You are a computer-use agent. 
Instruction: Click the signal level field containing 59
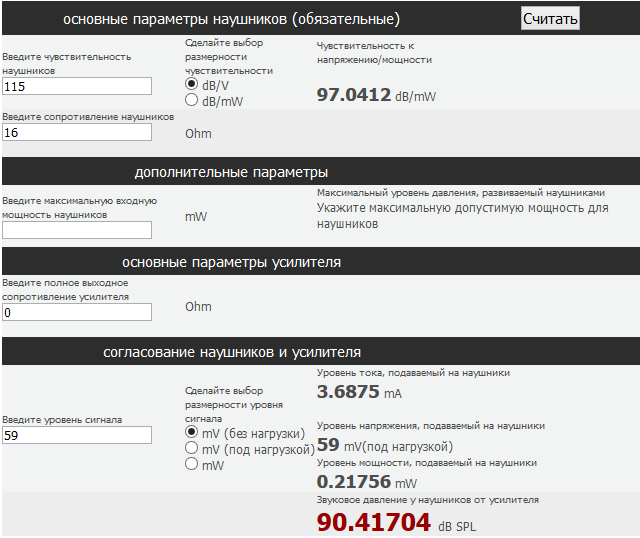77,435
